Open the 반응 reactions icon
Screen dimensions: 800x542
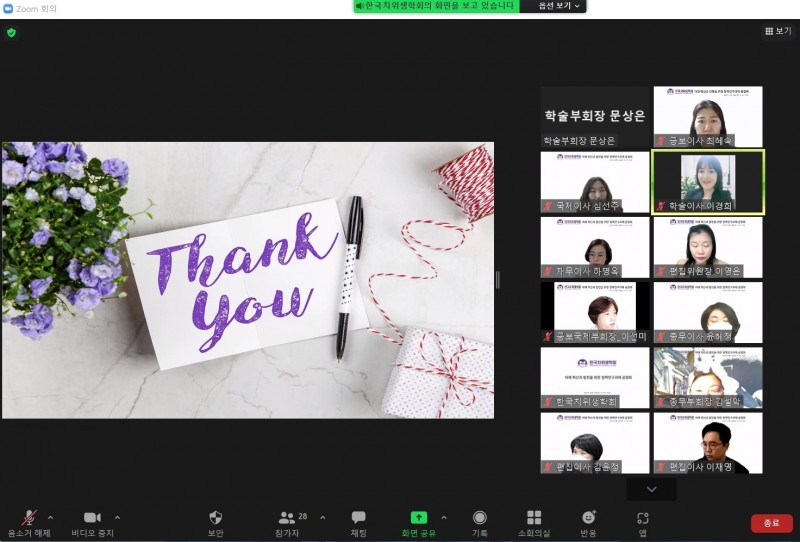coord(588,518)
